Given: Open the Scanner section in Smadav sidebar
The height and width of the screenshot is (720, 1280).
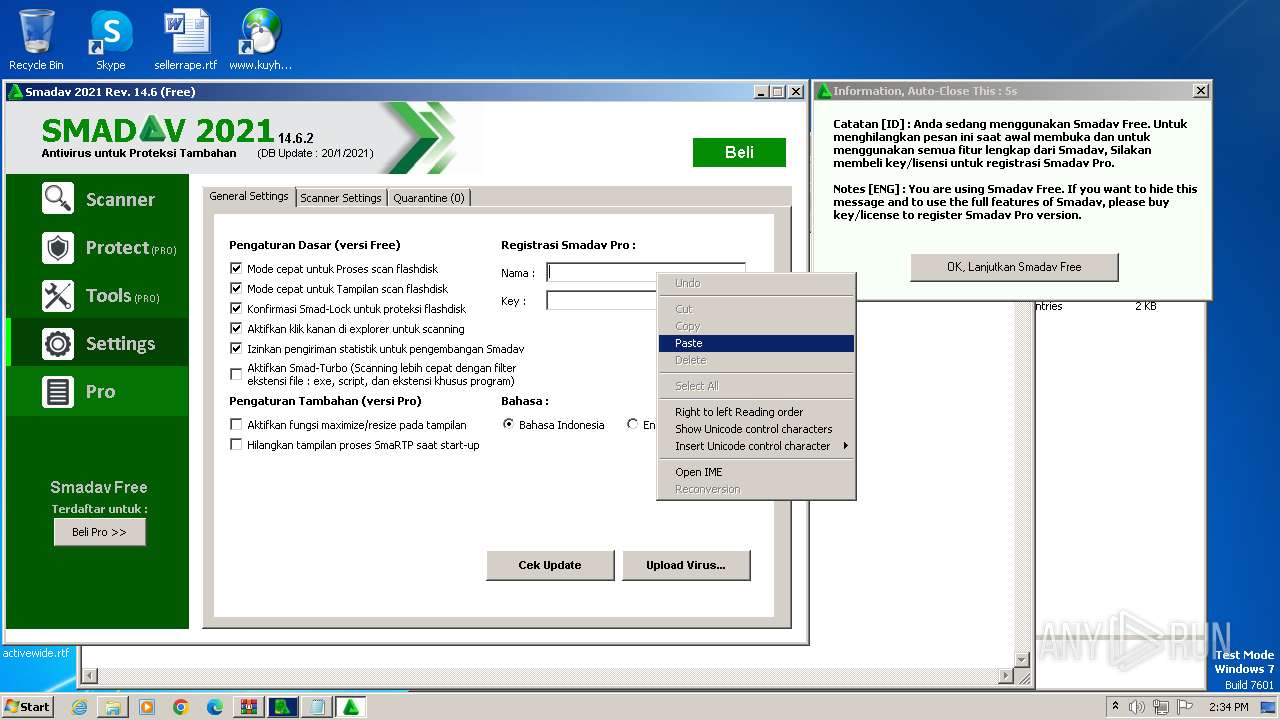Looking at the screenshot, I should (98, 199).
